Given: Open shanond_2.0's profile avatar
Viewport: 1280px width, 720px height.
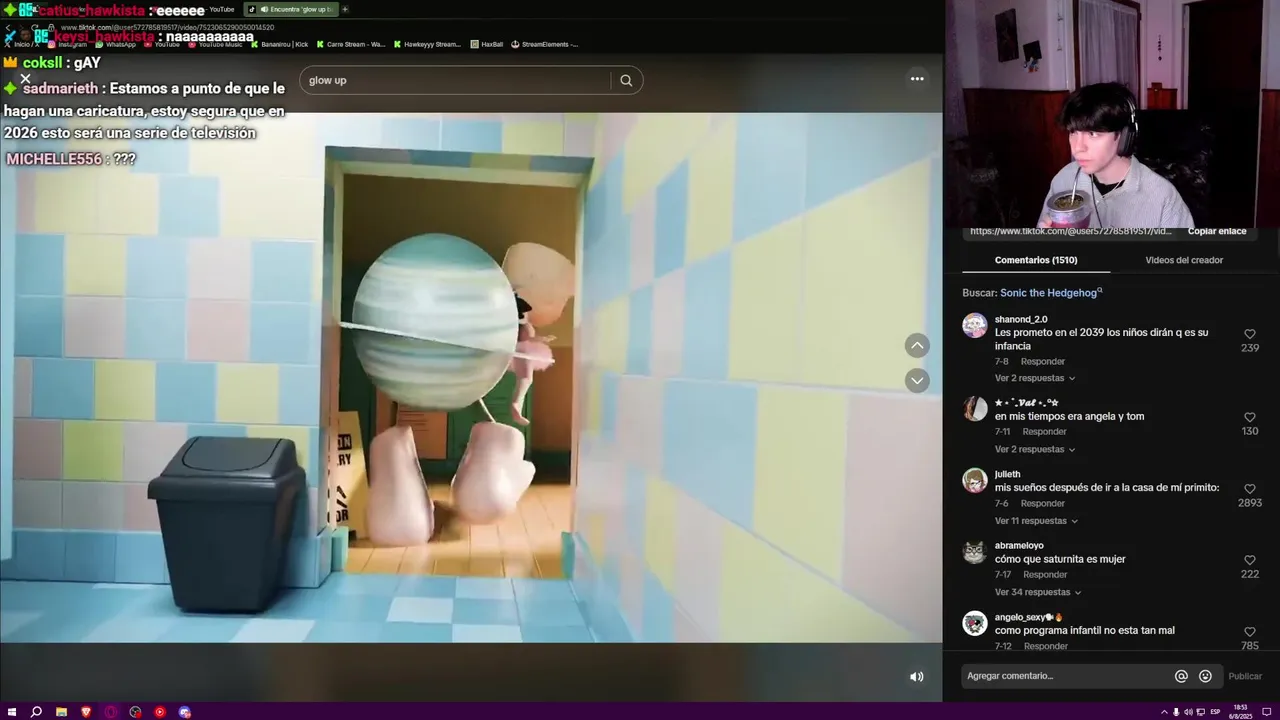Looking at the screenshot, I should point(975,325).
